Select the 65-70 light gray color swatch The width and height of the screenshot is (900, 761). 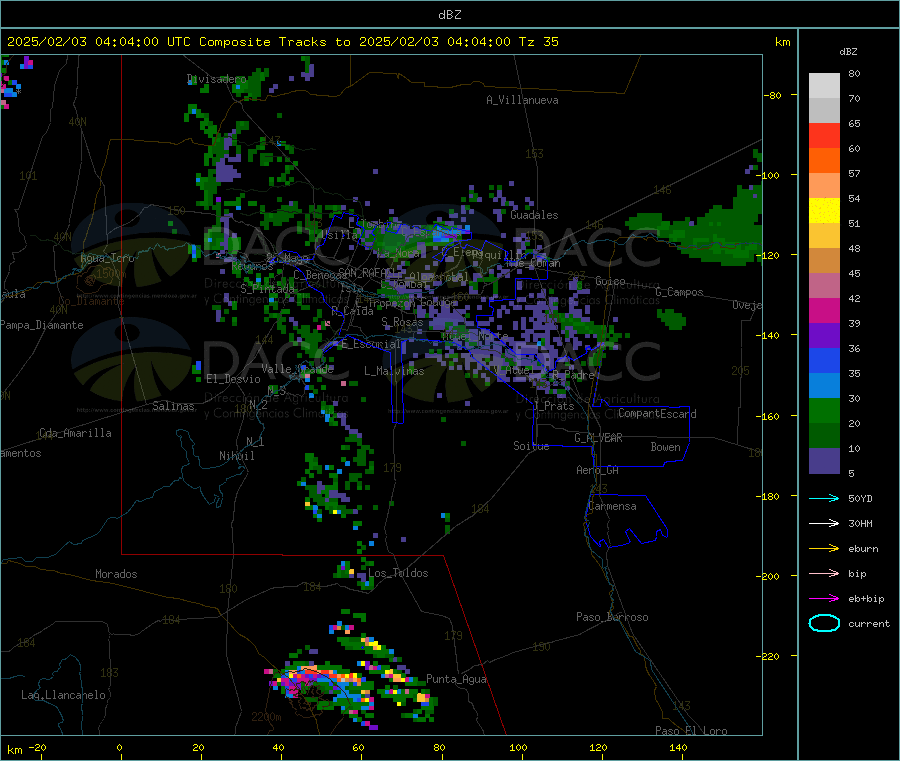point(824,111)
